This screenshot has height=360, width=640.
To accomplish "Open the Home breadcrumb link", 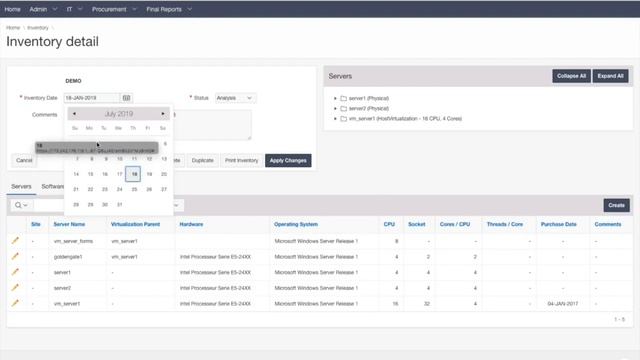I will (13, 28).
